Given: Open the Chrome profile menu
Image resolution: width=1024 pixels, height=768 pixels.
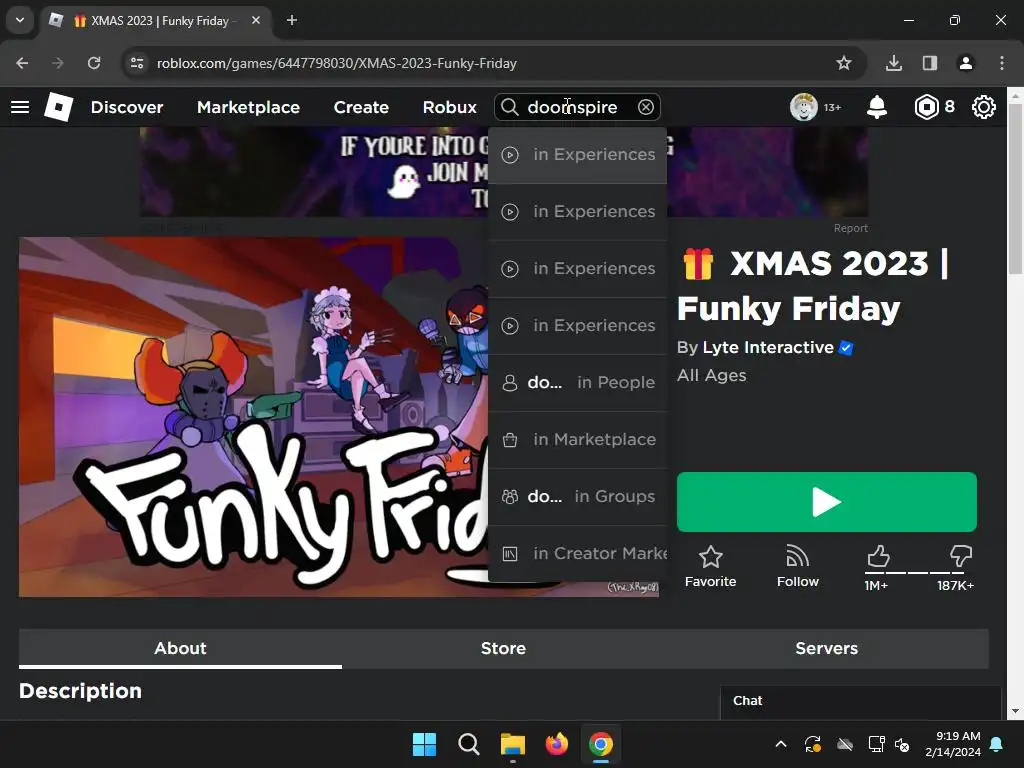Looking at the screenshot, I should pos(965,63).
